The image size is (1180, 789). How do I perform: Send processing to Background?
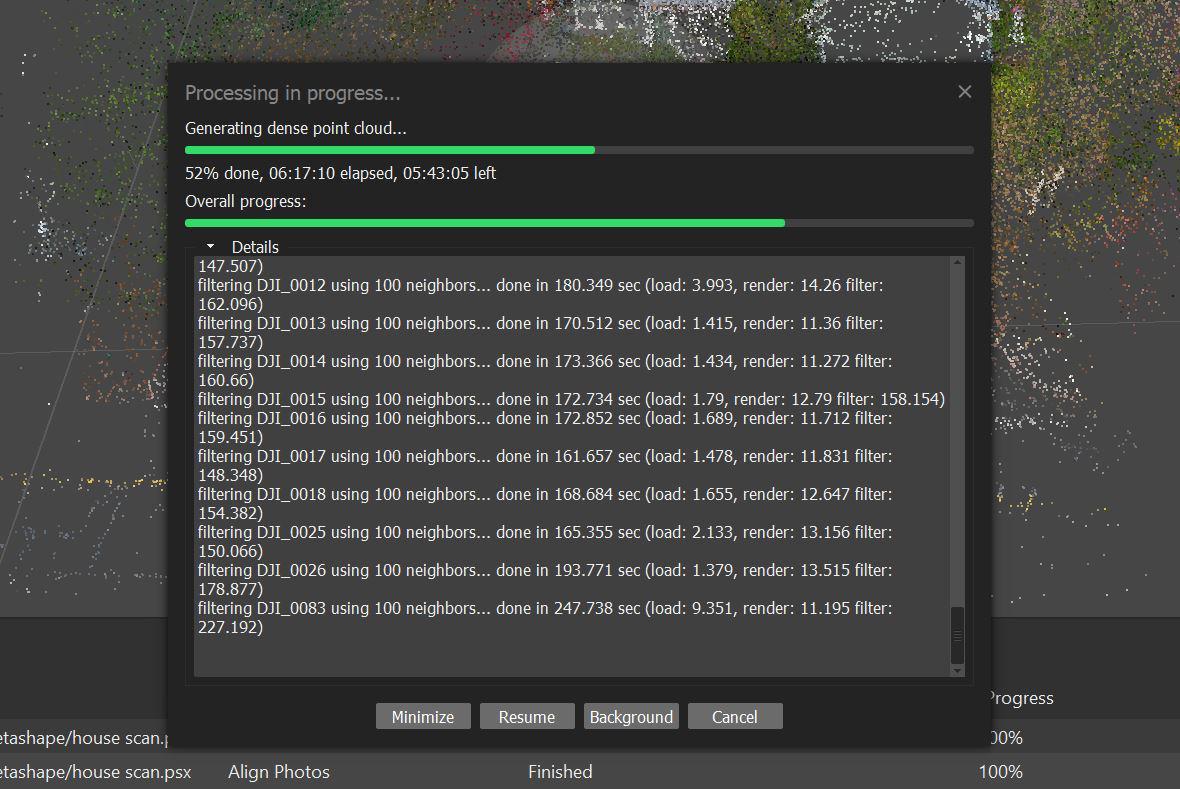630,716
